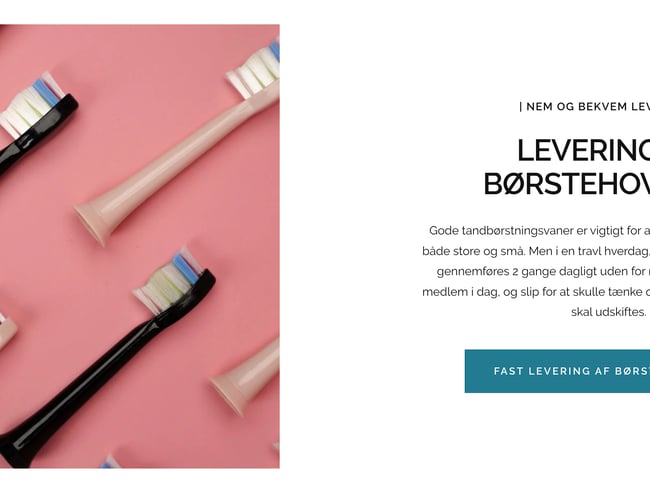Image resolution: width=650 pixels, height=500 pixels.
Task: Click the blue bristle tip at the photo's bottom edge
Action: [109, 462]
